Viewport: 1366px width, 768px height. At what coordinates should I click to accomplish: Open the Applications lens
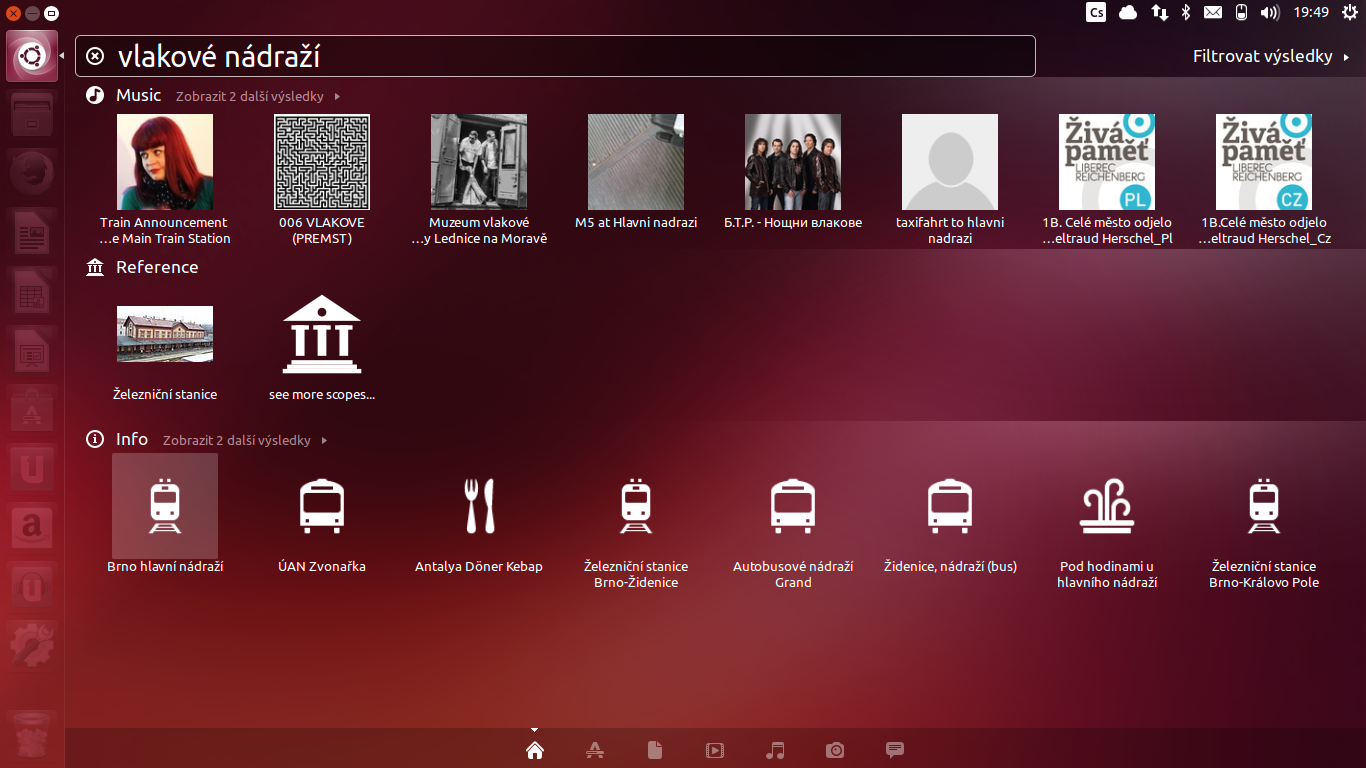(595, 750)
